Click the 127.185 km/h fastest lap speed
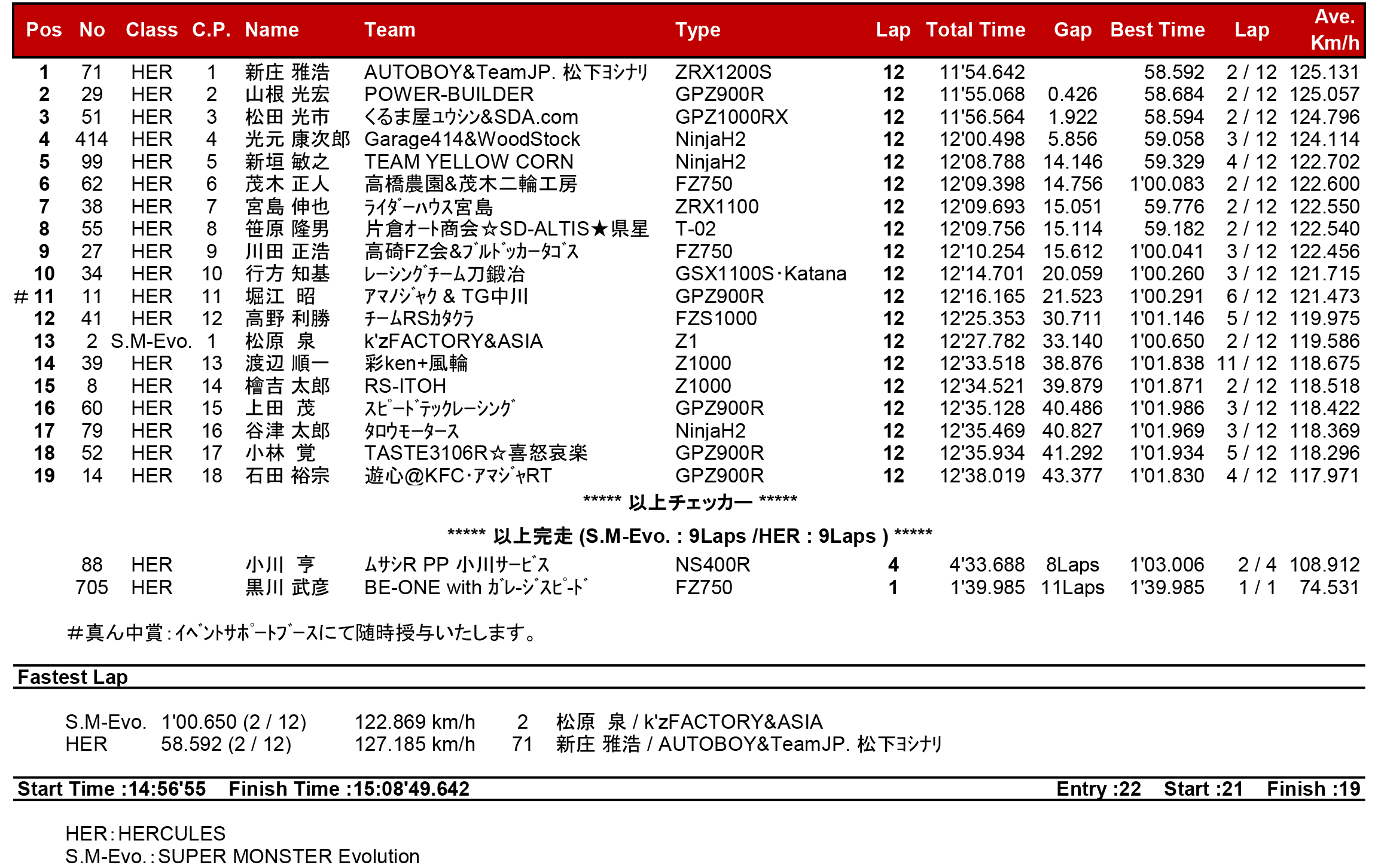 [414, 744]
